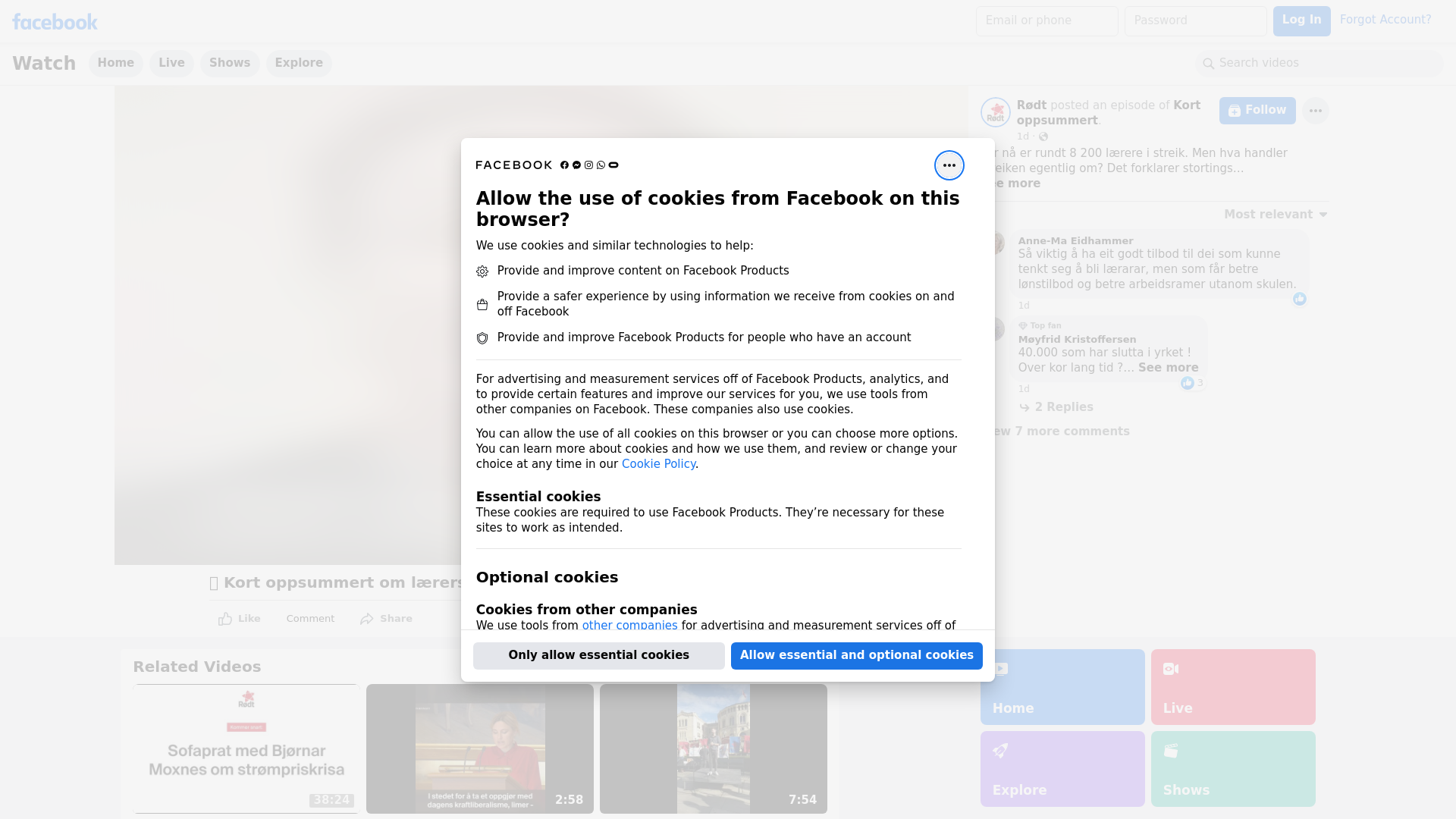Image resolution: width=1456 pixels, height=819 pixels.
Task: Click Instagram icon in cookie dialog header
Action: pos(588,165)
